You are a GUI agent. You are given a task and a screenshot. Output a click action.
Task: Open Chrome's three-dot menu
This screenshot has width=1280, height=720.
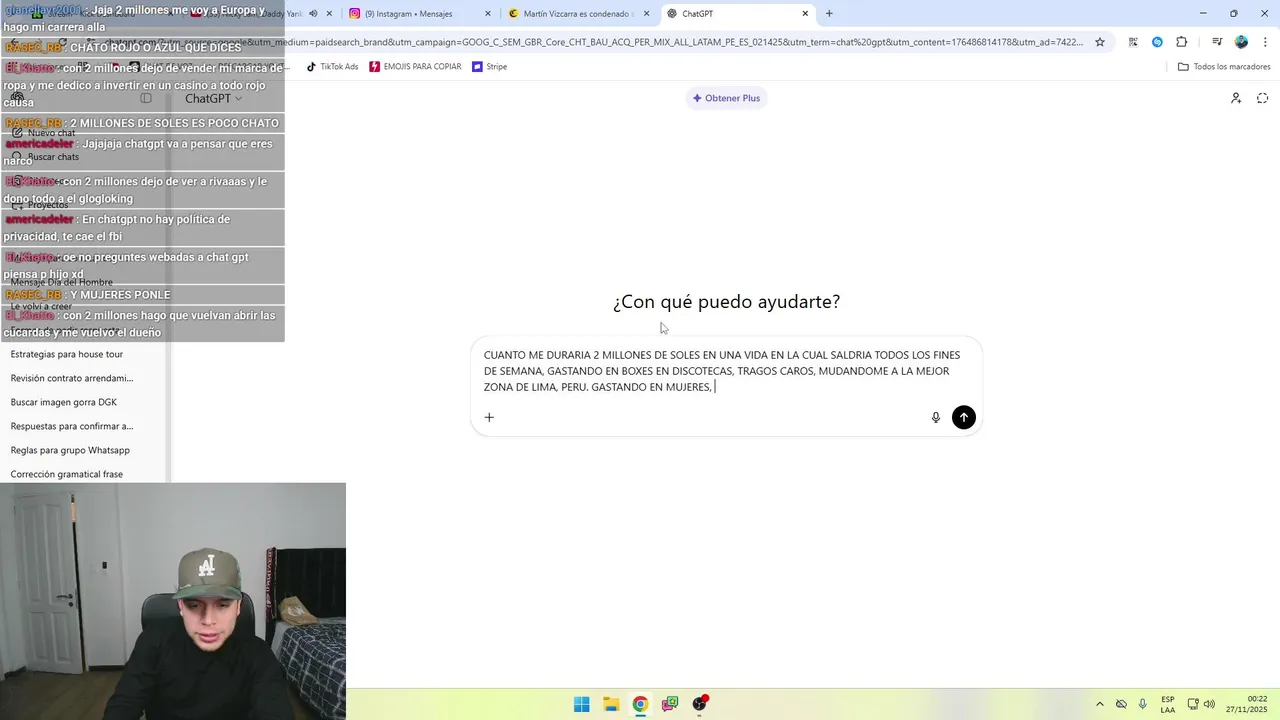[1265, 42]
